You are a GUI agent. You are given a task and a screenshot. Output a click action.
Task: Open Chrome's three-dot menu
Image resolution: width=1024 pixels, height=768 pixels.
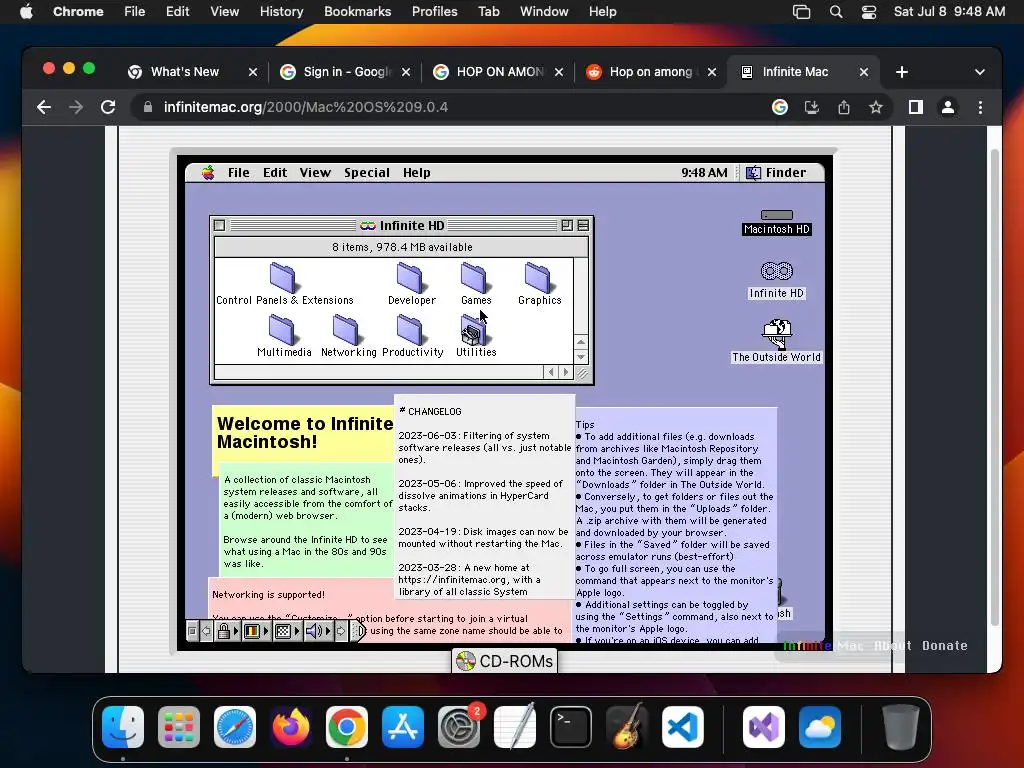[980, 107]
